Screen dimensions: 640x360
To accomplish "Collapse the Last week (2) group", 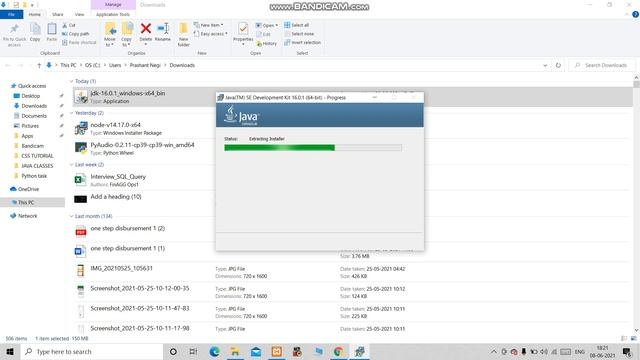I will click(71, 164).
